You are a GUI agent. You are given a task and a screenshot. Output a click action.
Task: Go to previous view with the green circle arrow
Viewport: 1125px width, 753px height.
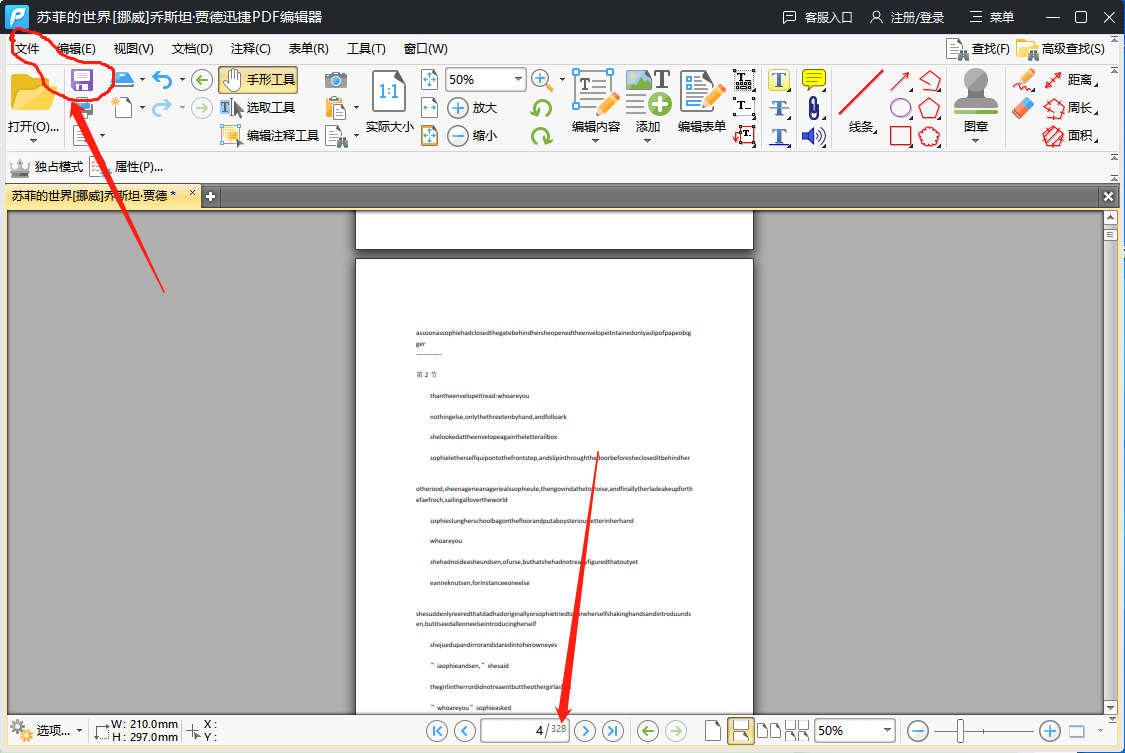[202, 80]
